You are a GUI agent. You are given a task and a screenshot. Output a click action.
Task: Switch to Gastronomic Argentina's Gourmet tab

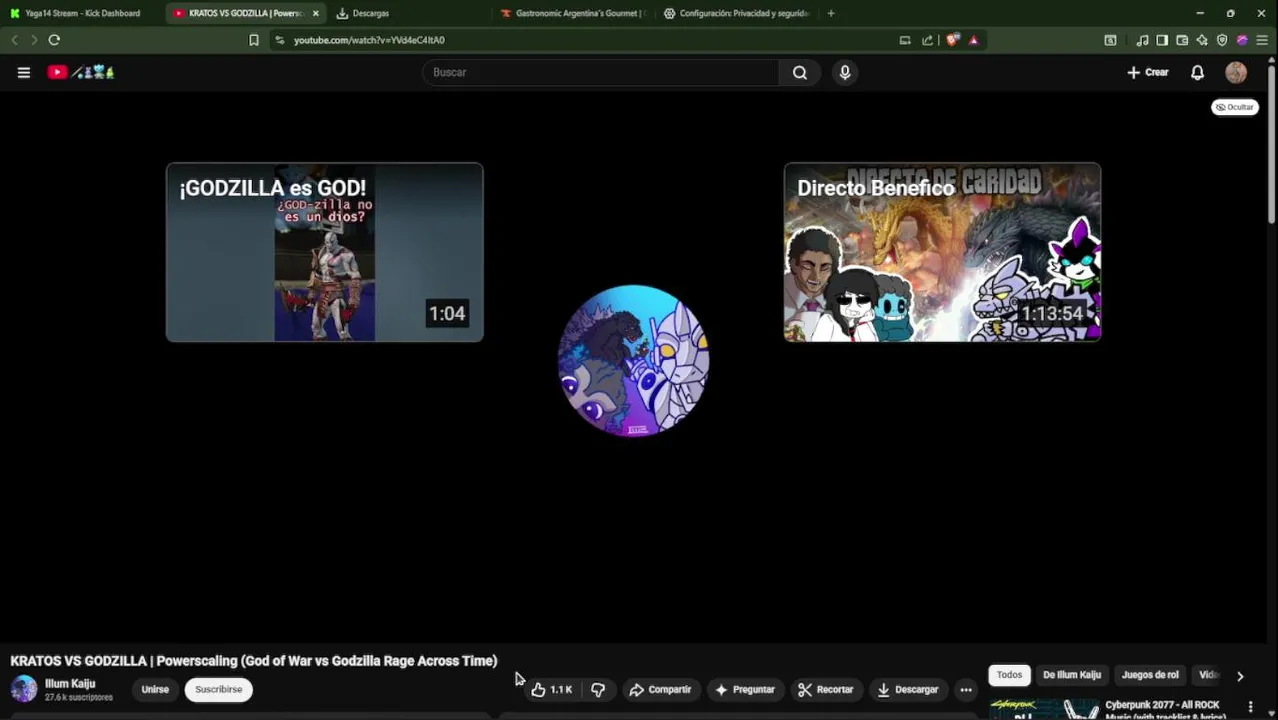pyautogui.click(x=573, y=13)
